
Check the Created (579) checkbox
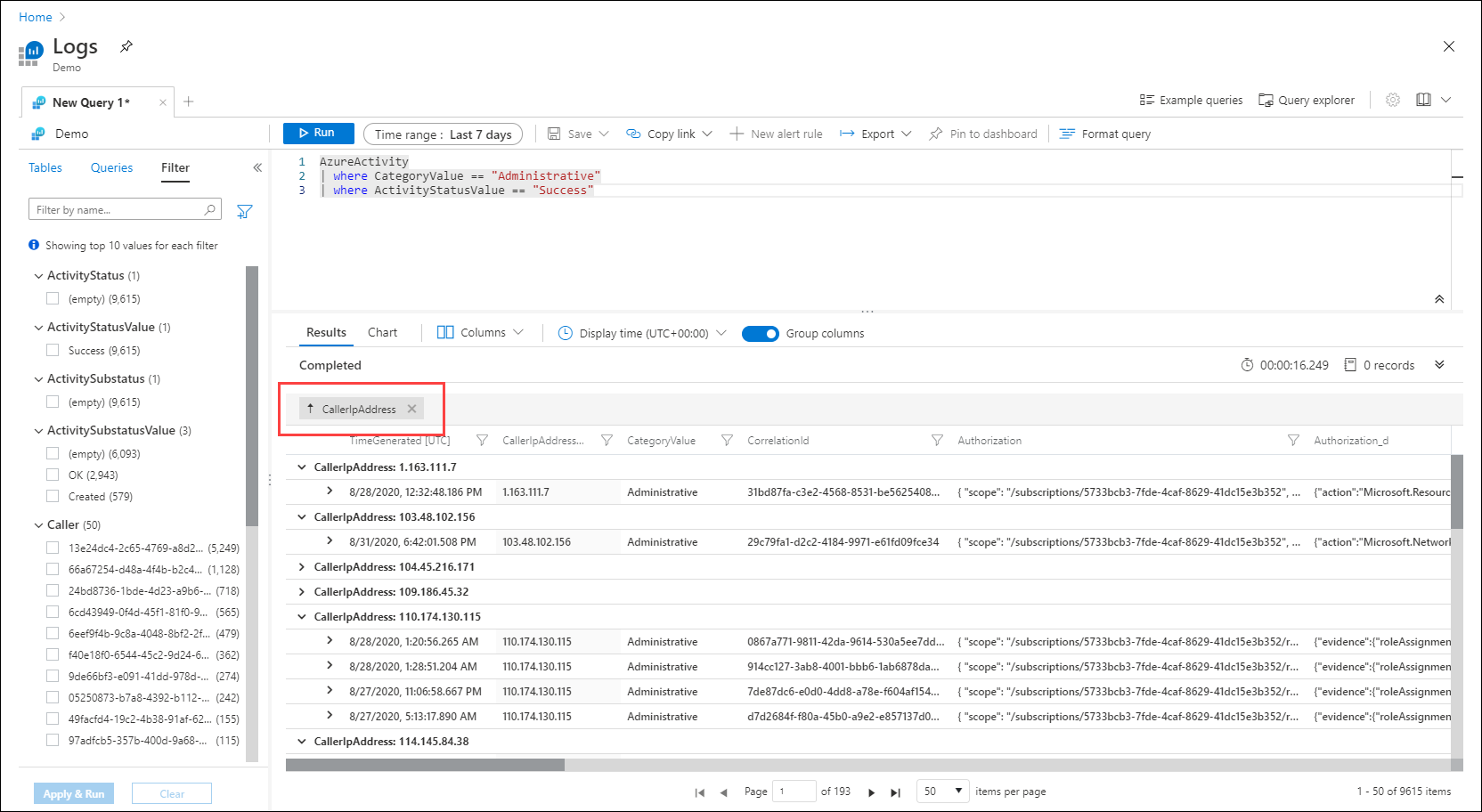click(x=53, y=496)
